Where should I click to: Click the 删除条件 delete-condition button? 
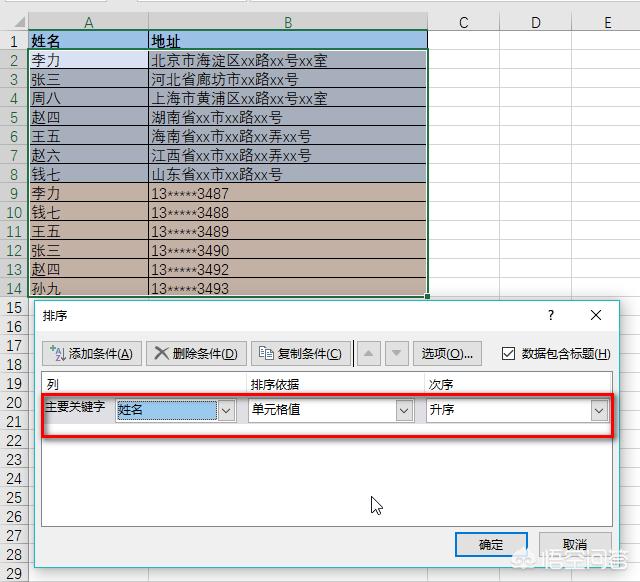[x=196, y=353]
